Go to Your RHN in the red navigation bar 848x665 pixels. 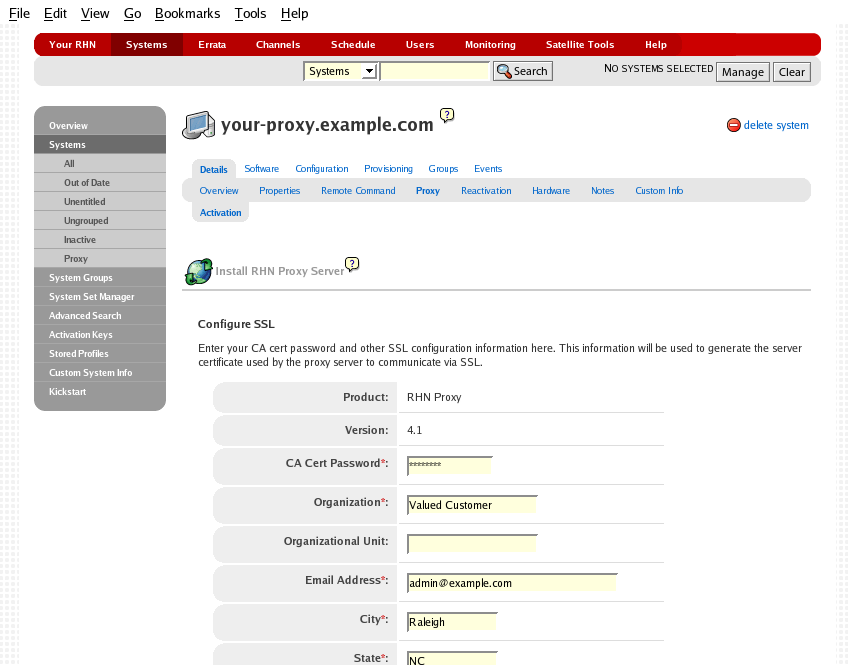point(72,45)
